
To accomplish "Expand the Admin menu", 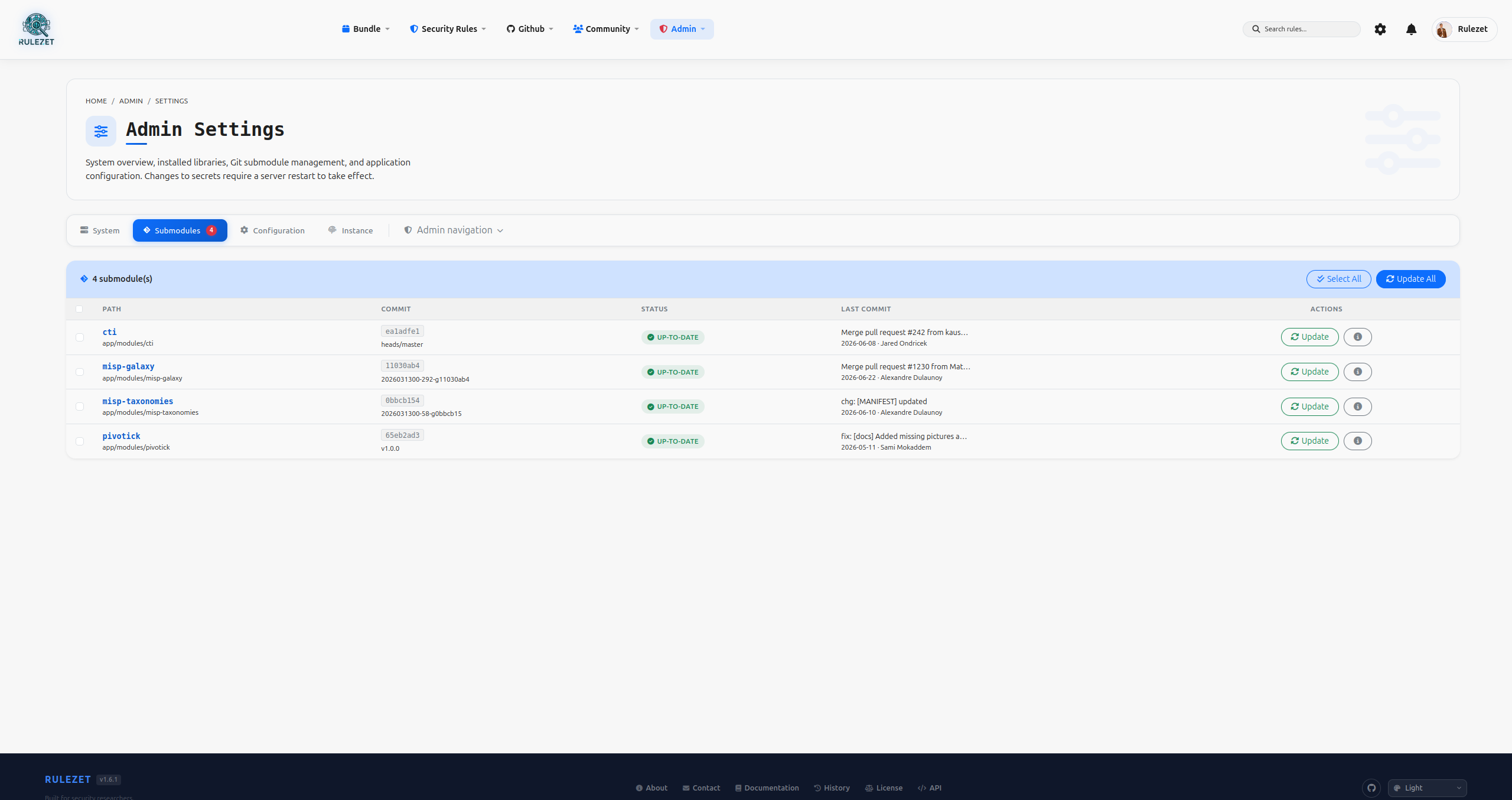I will point(682,29).
